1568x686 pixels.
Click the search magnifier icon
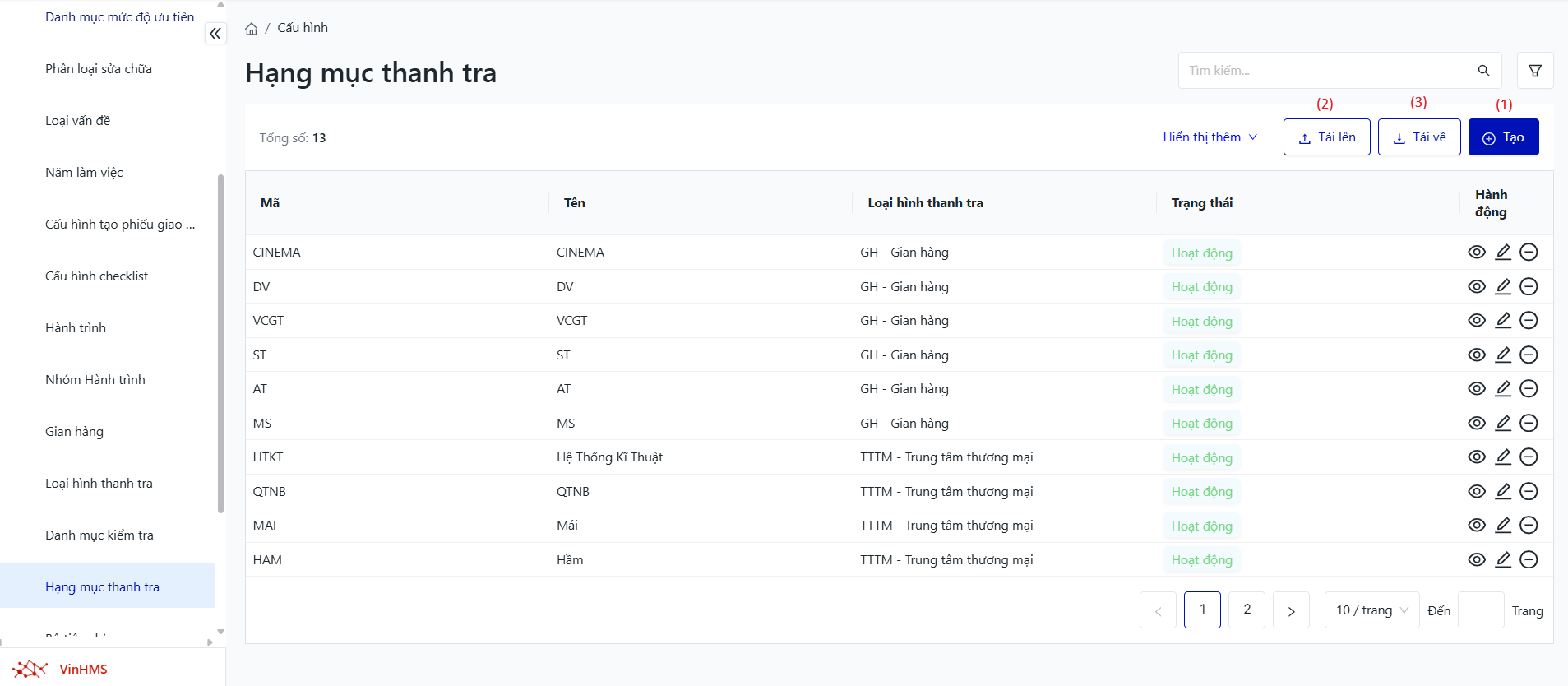pyautogui.click(x=1483, y=71)
